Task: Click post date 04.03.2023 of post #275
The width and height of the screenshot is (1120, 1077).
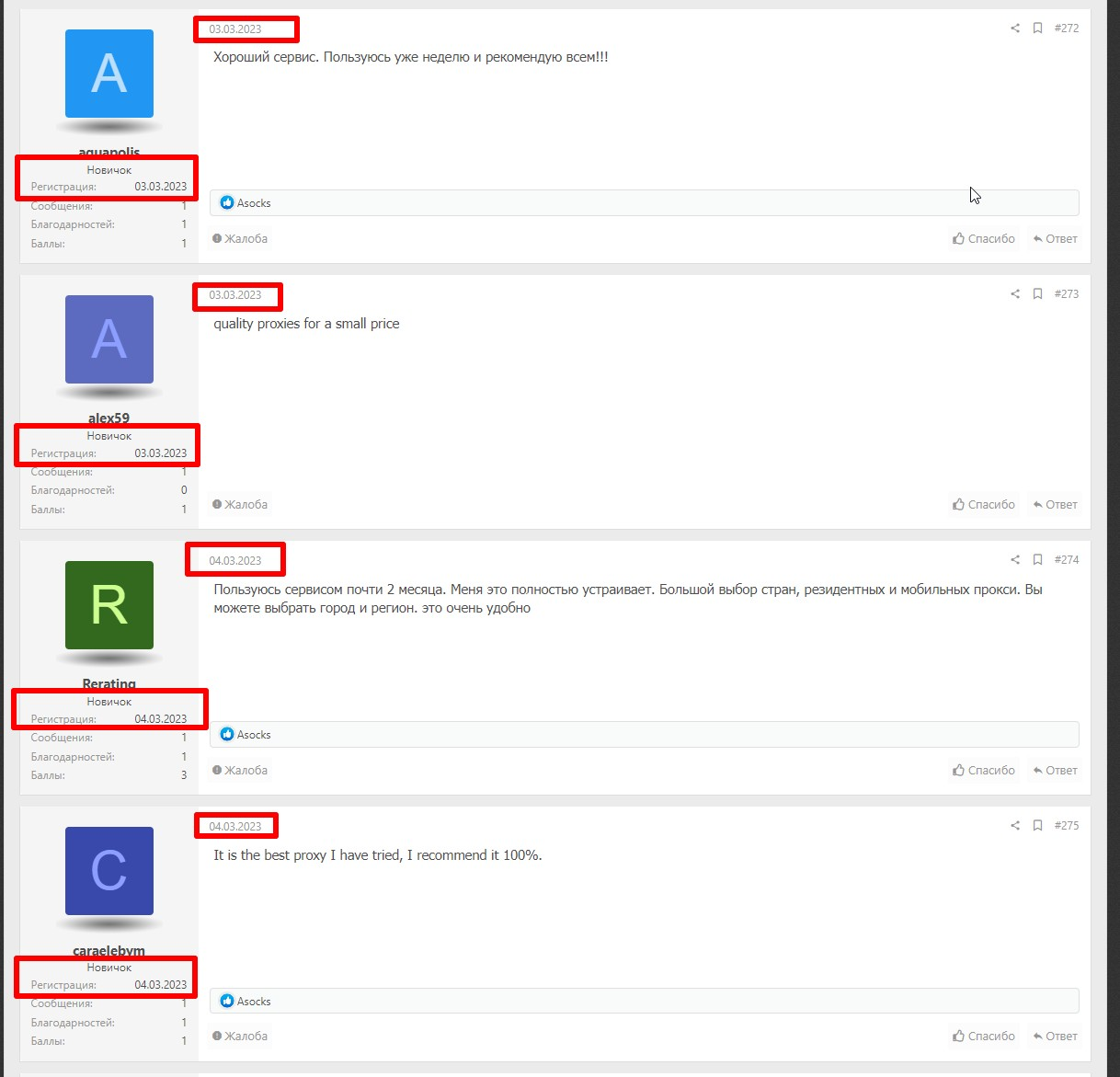Action: coord(235,827)
